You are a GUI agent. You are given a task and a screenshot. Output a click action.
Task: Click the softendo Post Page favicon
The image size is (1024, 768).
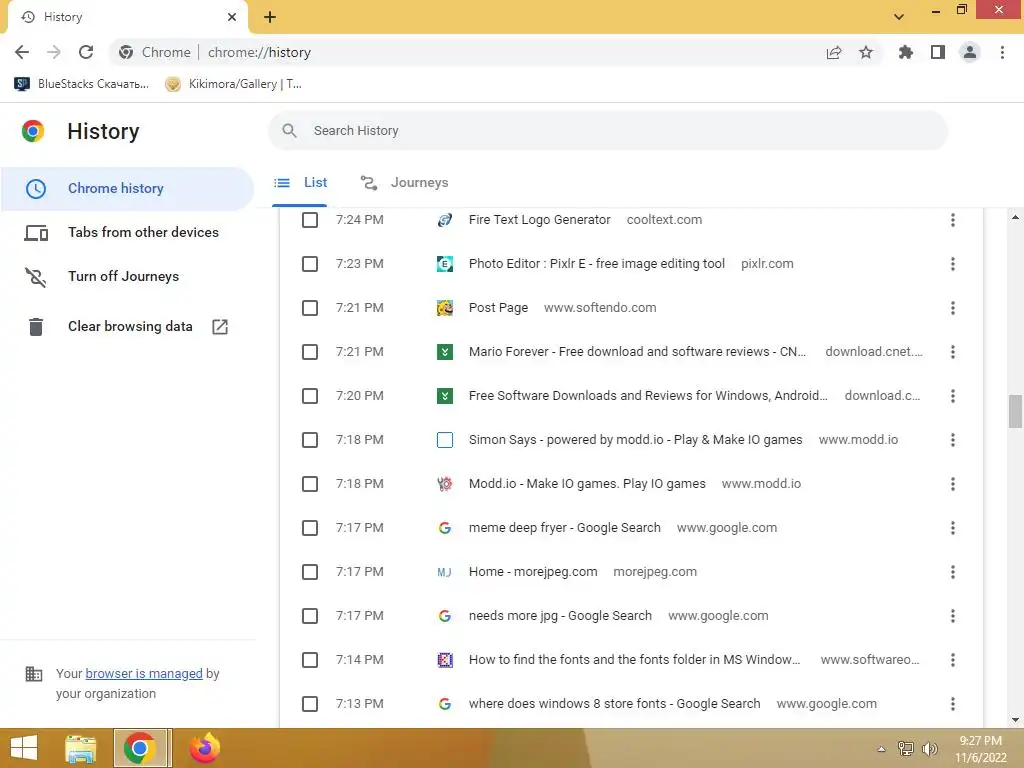click(x=445, y=308)
